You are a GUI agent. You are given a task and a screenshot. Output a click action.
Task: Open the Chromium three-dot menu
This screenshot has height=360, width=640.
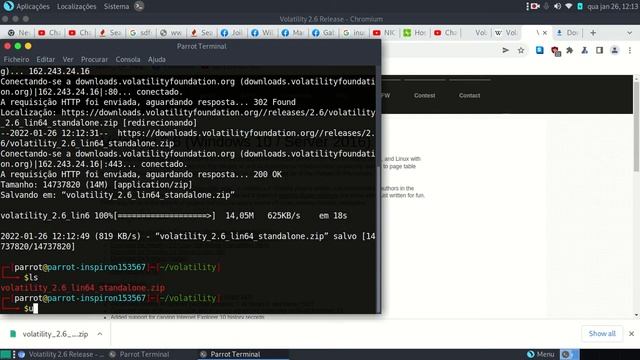[x=630, y=51]
